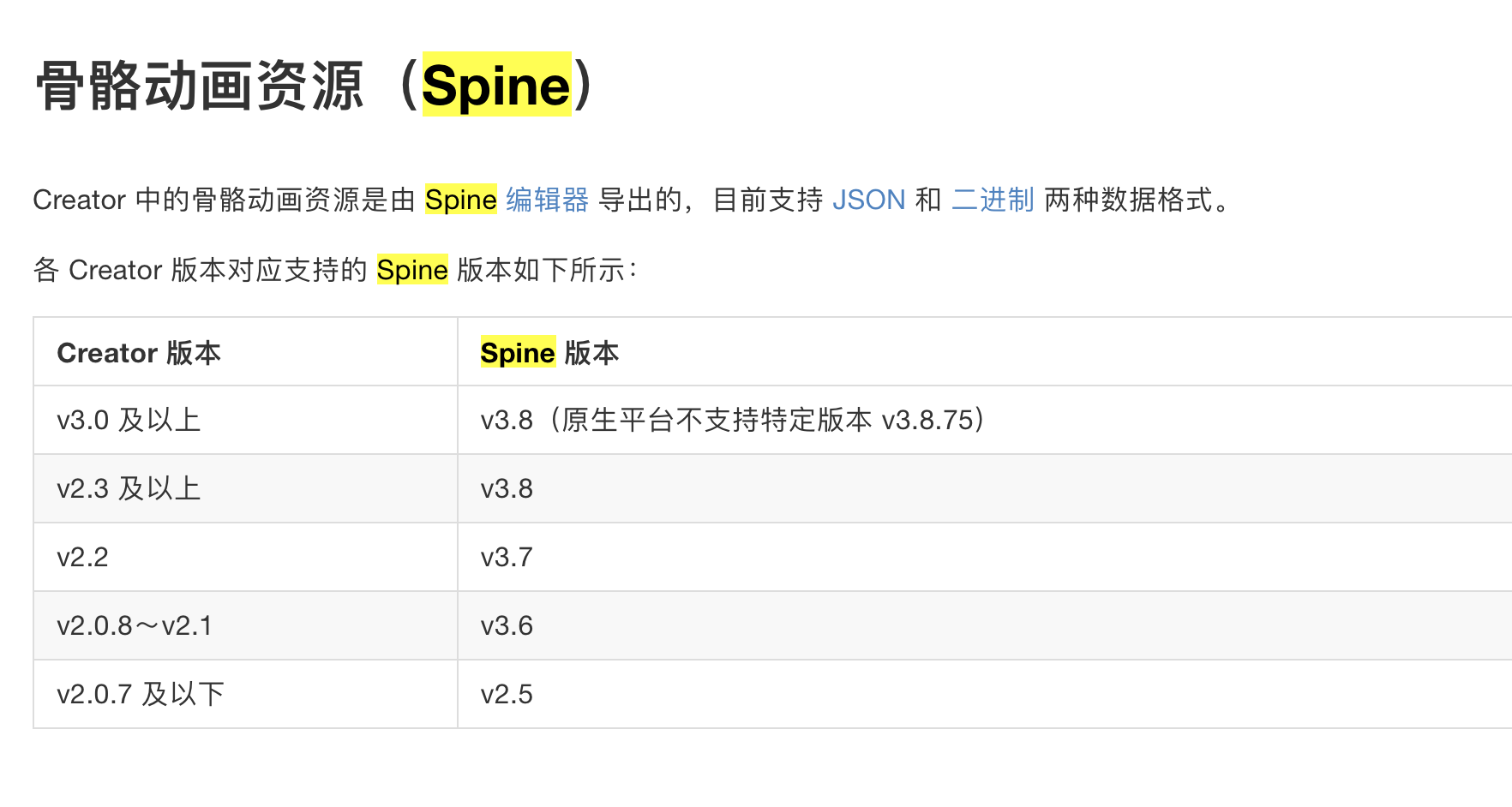1512x807 pixels.
Task: Select the v3.0 及以上 table cell
Action: [x=129, y=420]
